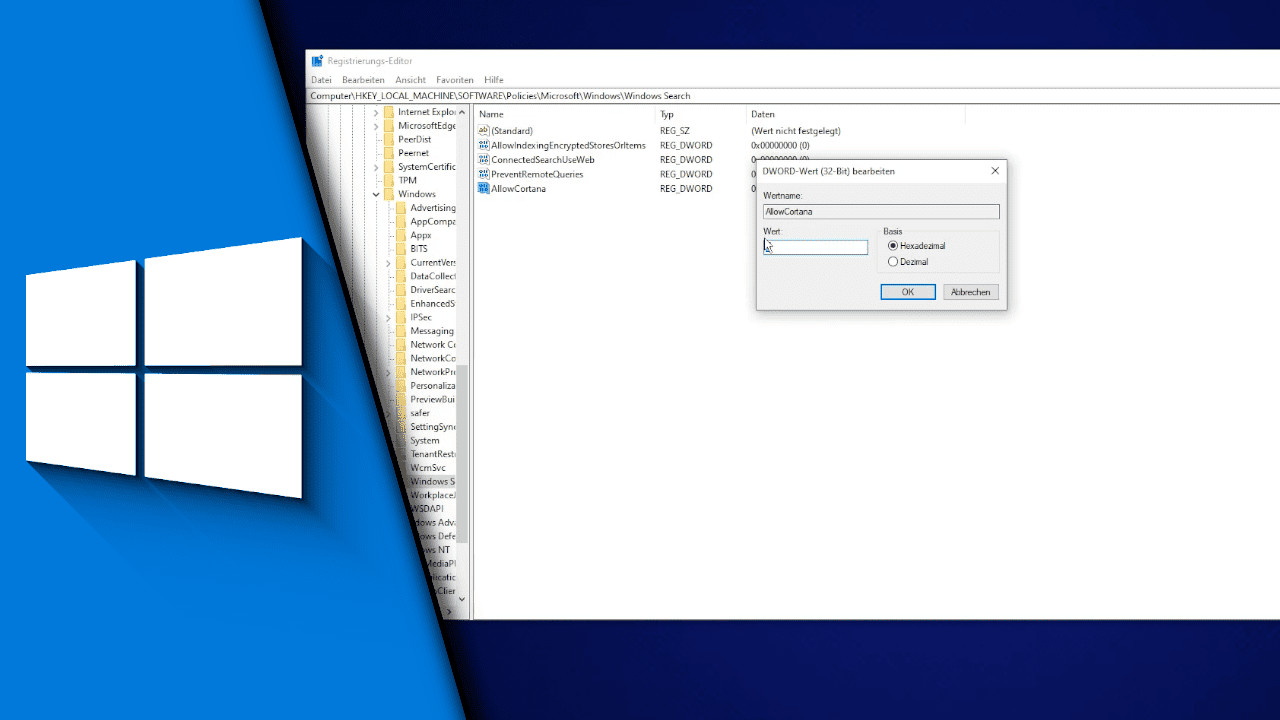Click the Registrierungs-Editor title bar app icon

click(x=317, y=61)
